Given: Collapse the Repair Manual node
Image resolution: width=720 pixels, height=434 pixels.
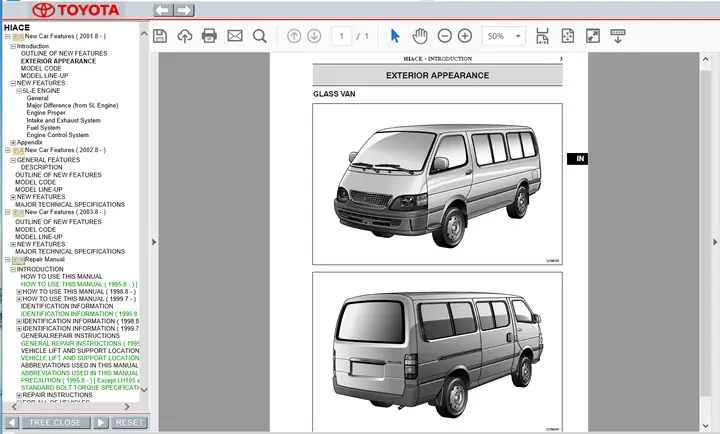Looking at the screenshot, I should pos(7,259).
